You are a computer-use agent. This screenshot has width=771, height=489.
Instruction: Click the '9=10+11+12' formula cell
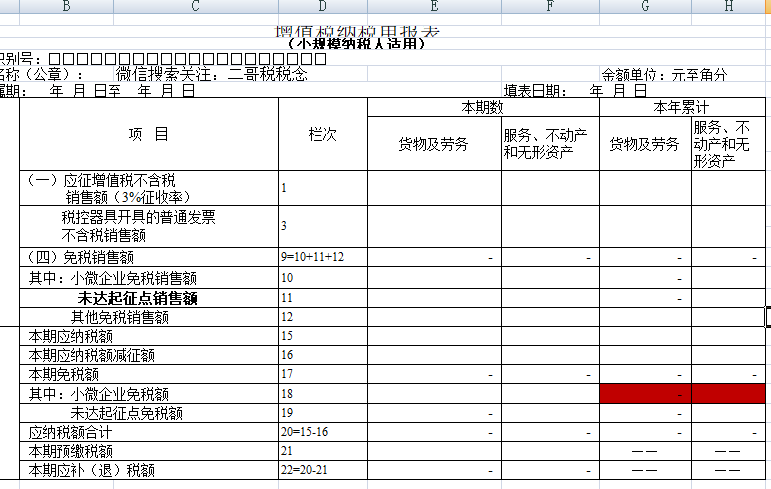(323, 257)
